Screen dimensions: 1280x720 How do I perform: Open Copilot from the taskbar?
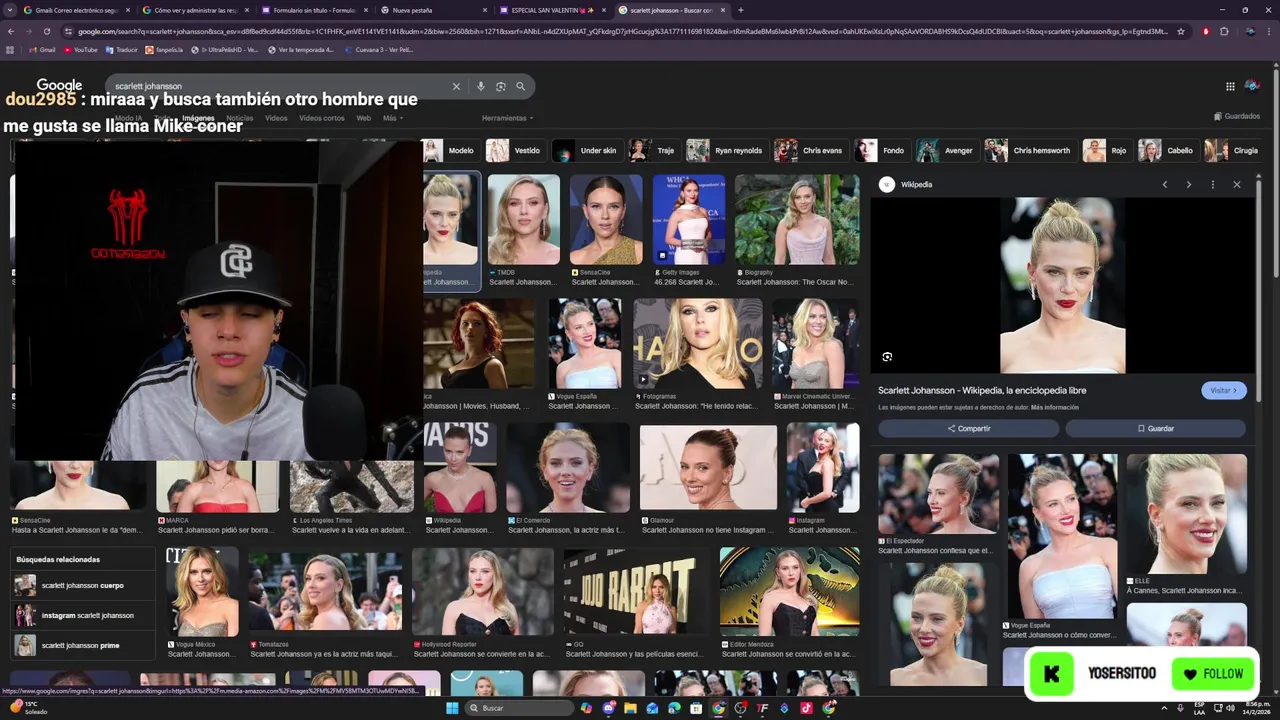pyautogui.click(x=586, y=708)
